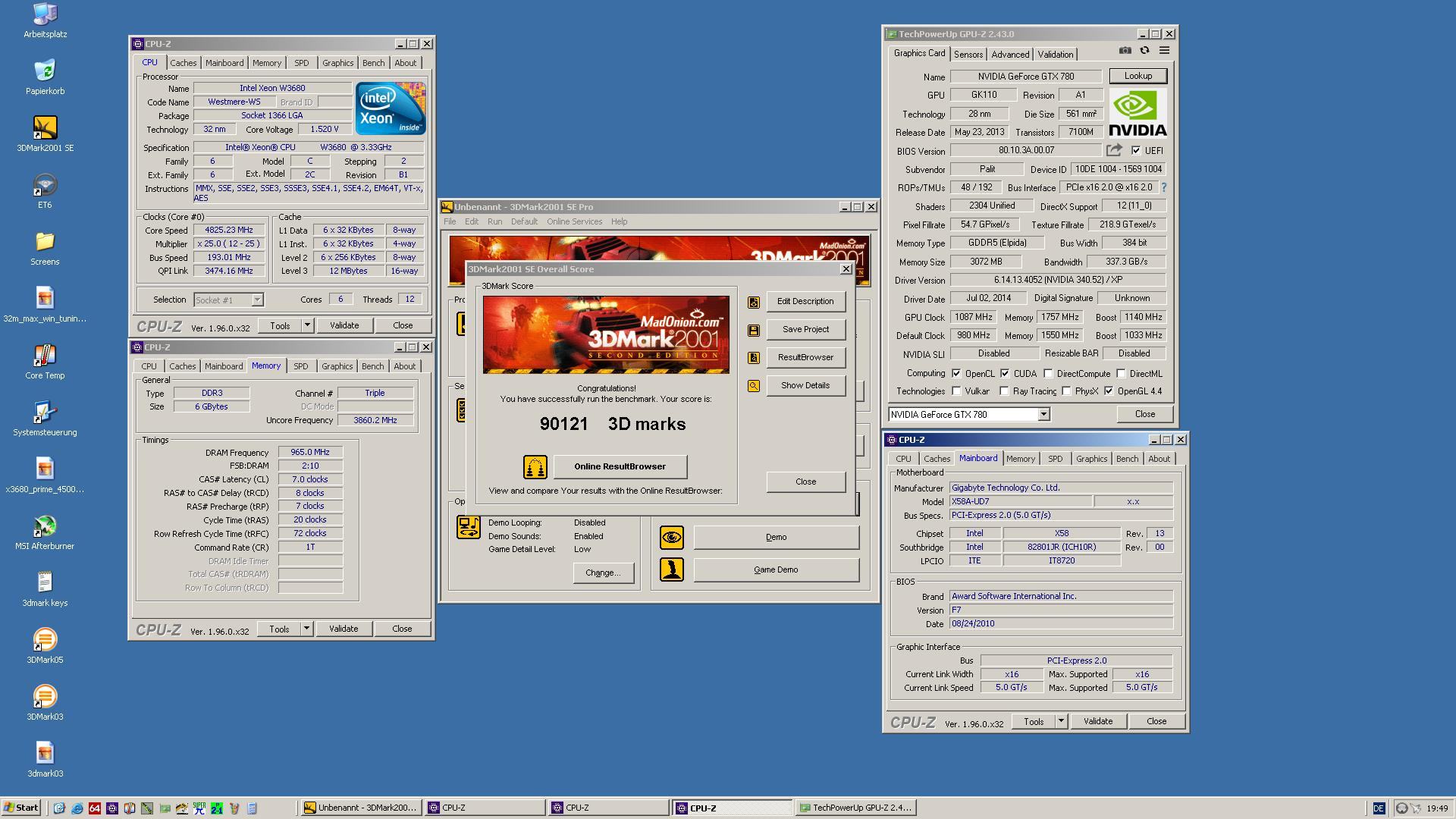
Task: Click the Demo eye icon
Action: [x=671, y=538]
